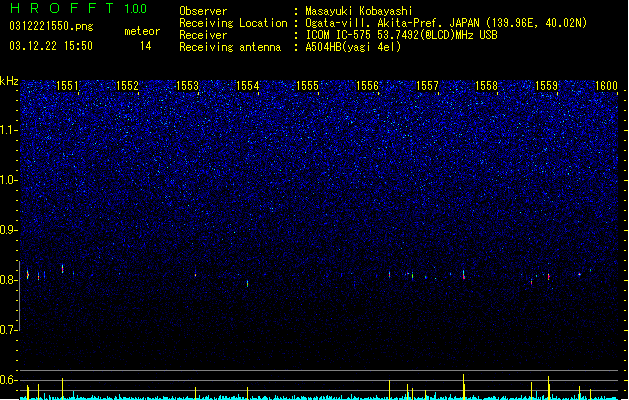Click the kHz unit label
This screenshot has width=629, height=400.
9,81
